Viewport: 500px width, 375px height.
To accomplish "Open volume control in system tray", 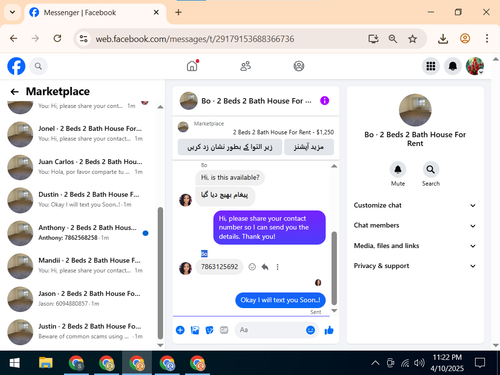I will (419, 363).
